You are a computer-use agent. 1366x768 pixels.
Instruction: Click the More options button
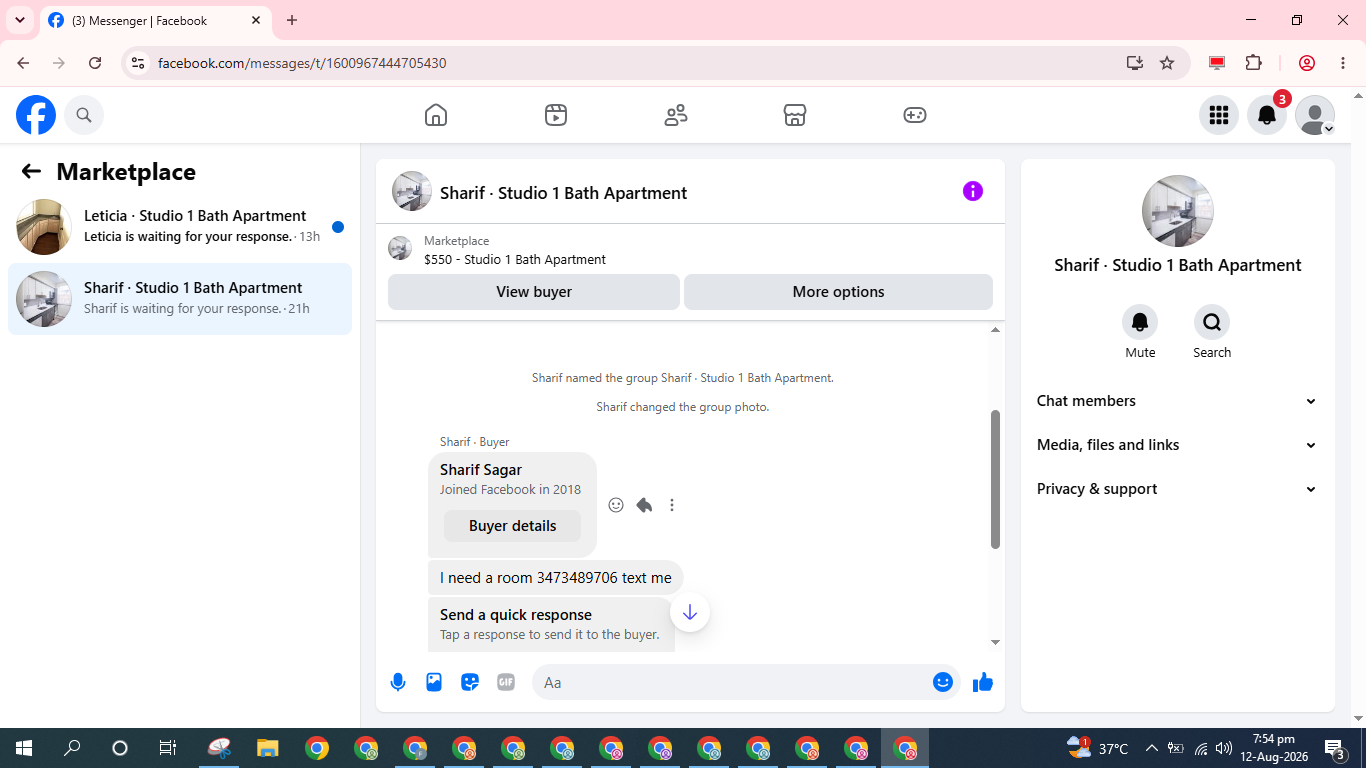pyautogui.click(x=838, y=292)
